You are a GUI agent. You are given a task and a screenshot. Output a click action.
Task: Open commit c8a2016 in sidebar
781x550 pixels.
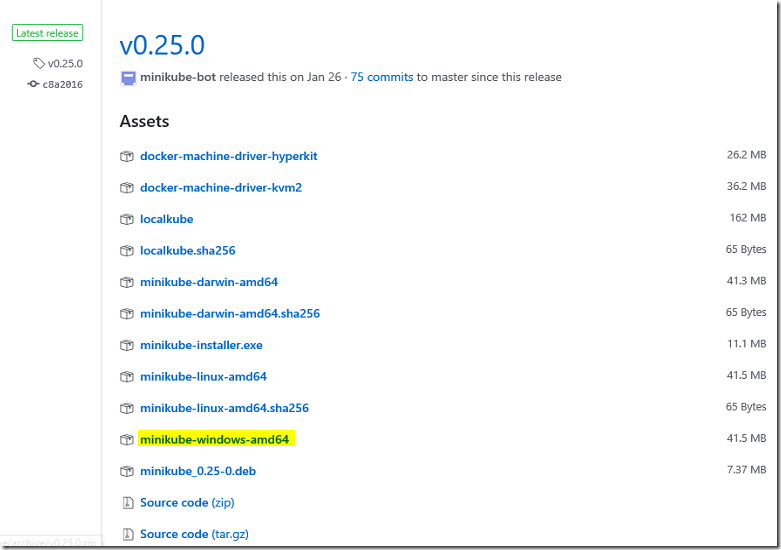(62, 84)
